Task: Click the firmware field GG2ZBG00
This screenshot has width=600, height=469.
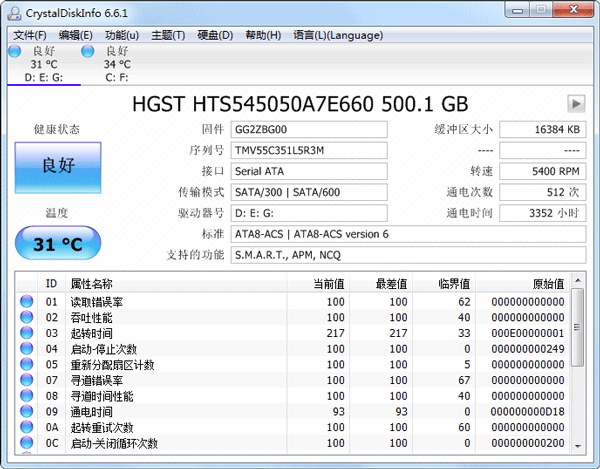Action: point(309,129)
